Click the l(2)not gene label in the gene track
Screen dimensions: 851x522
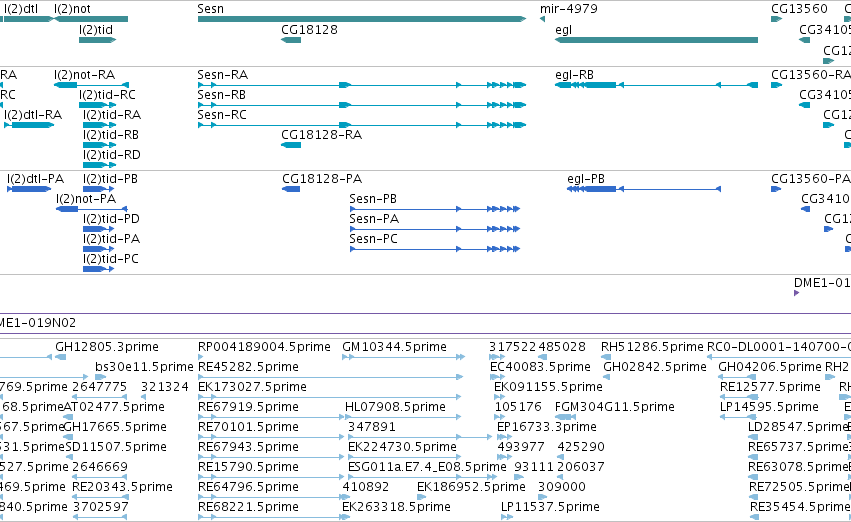point(72,9)
